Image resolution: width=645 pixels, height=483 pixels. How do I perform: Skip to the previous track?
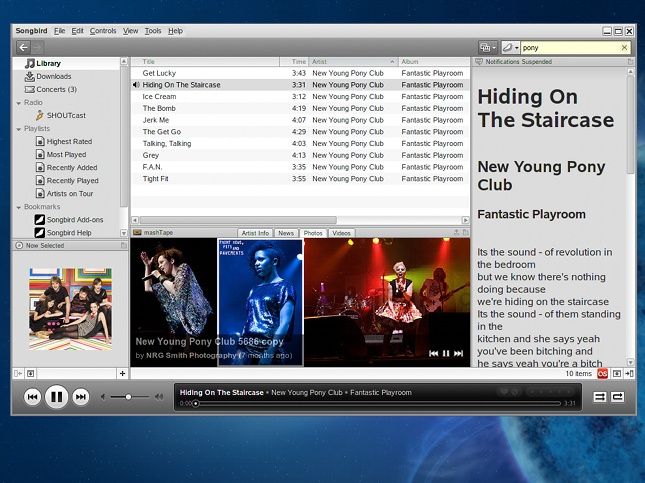(x=32, y=397)
